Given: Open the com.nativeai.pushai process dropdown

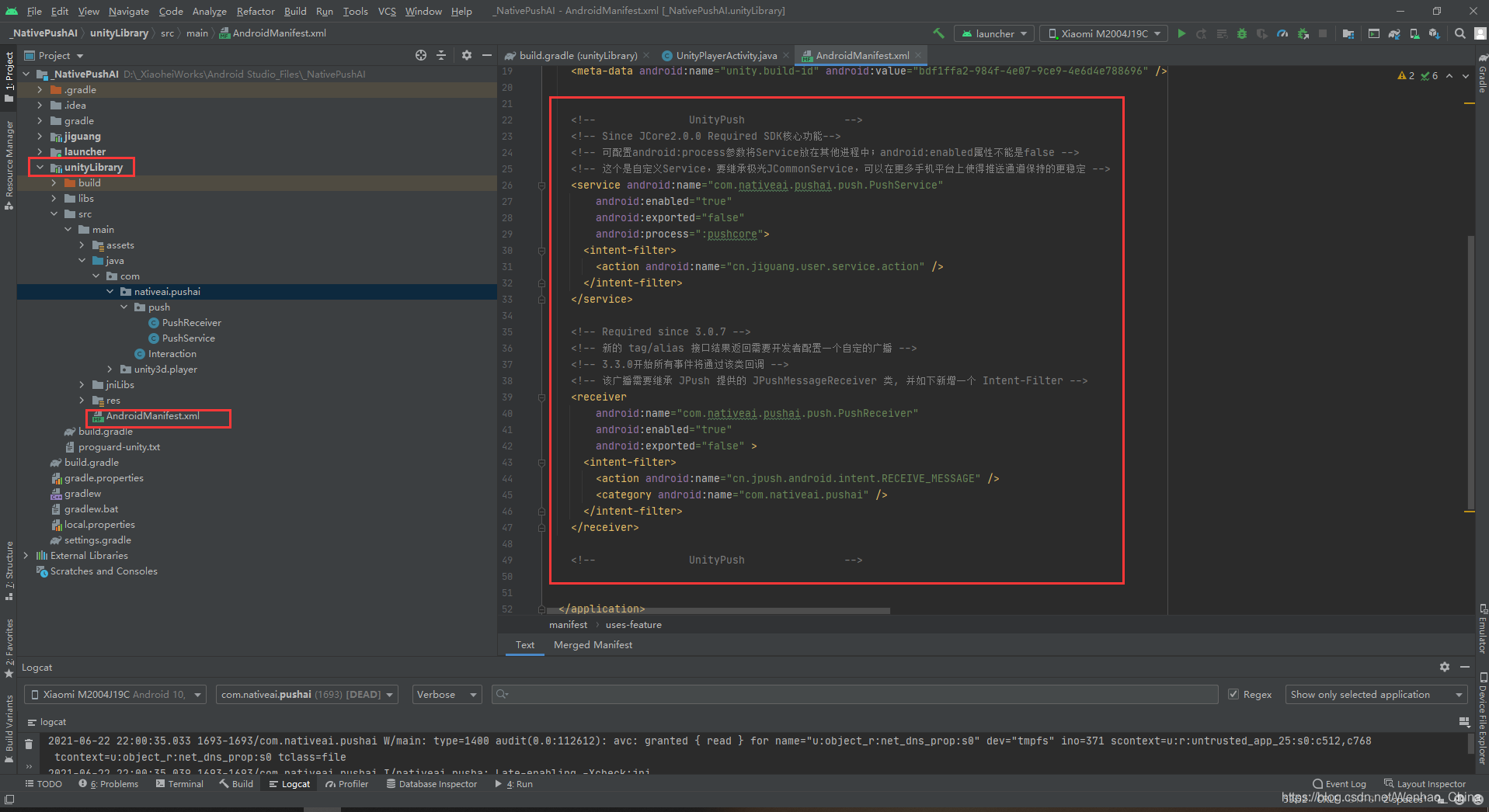Looking at the screenshot, I should click(x=307, y=694).
